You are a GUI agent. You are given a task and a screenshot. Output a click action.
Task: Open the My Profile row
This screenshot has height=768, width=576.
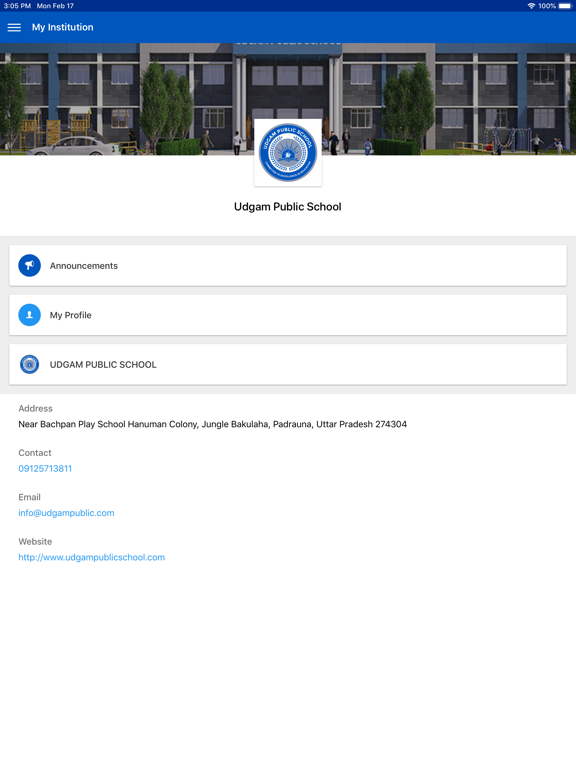point(288,315)
